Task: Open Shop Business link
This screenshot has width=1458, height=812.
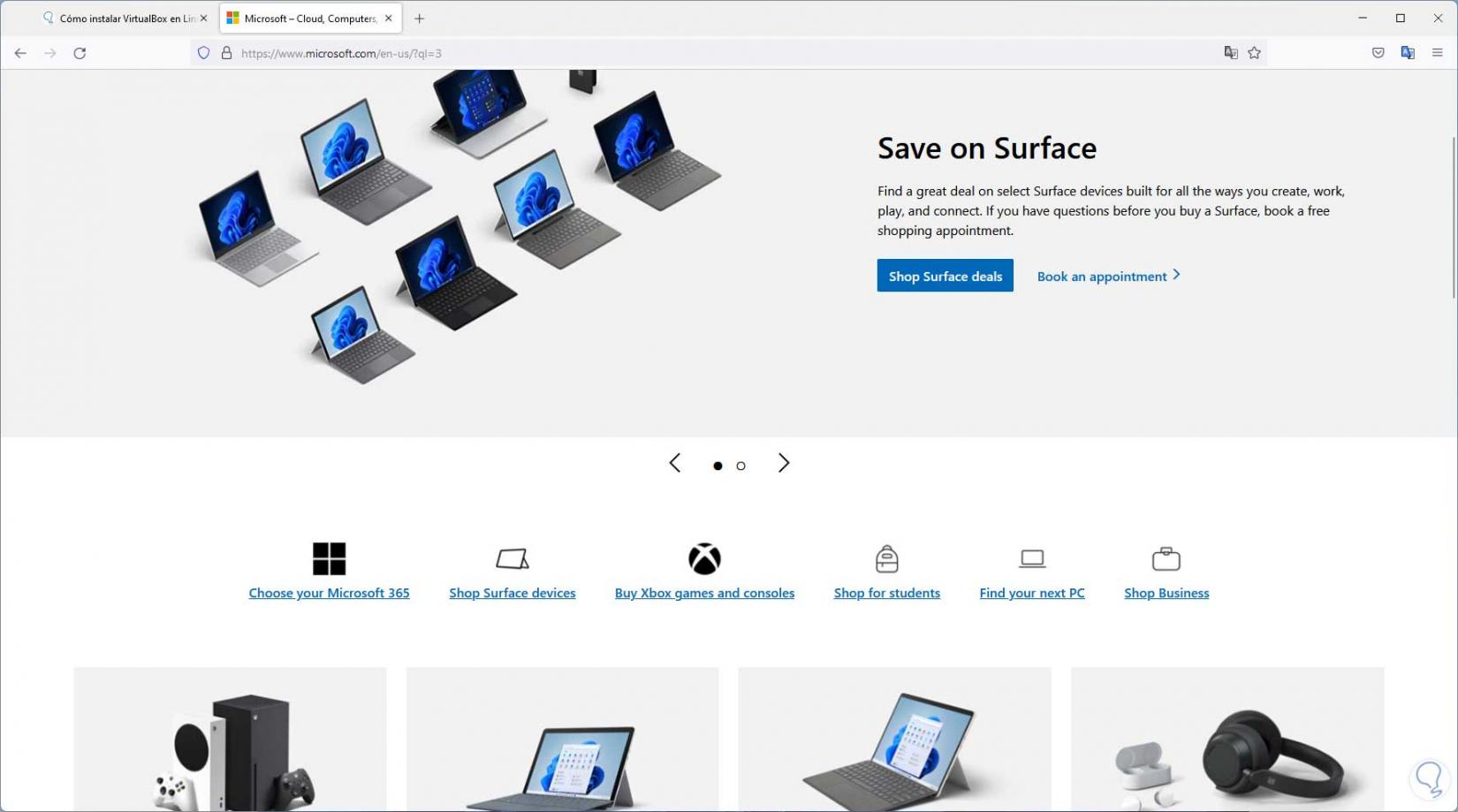Action: coord(1166,593)
